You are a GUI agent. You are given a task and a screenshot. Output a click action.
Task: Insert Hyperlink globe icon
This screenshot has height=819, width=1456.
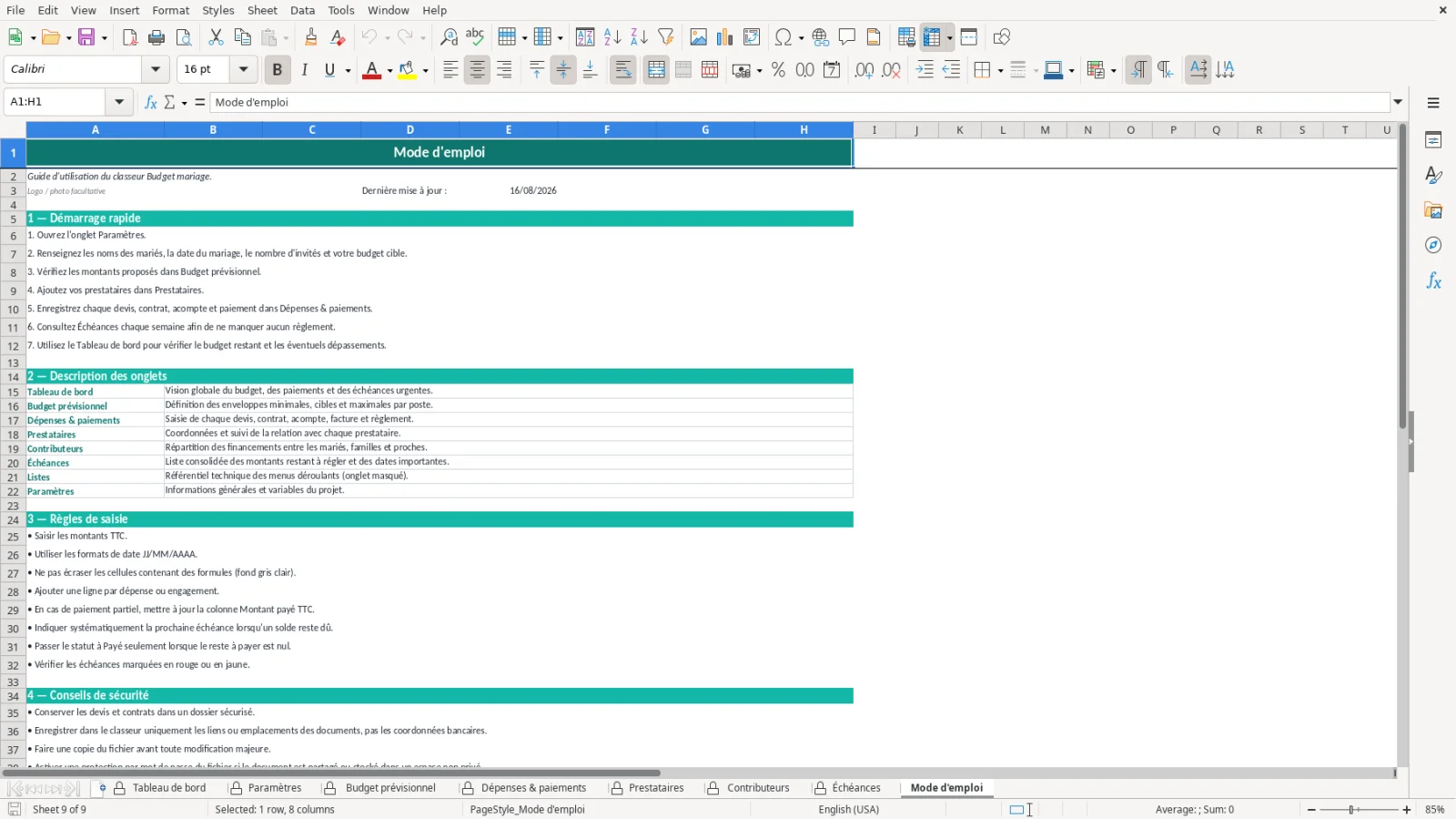pos(821,37)
